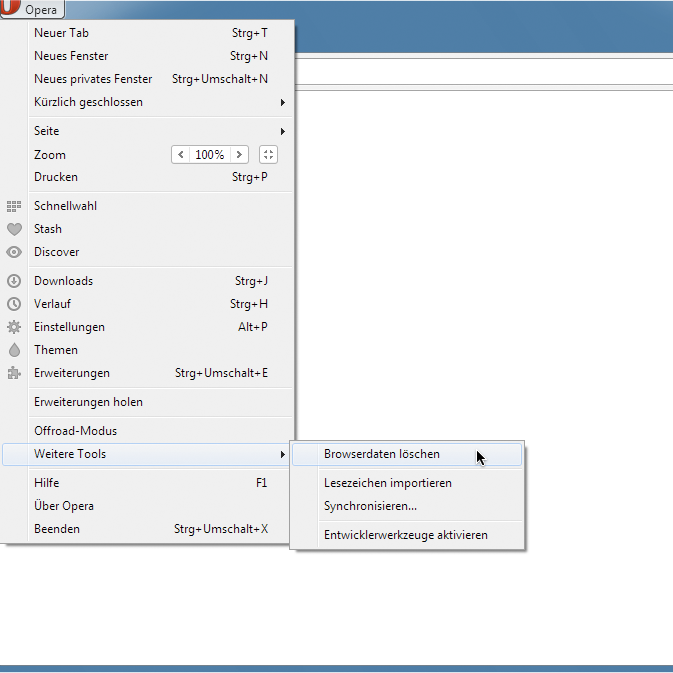
Task: Open Erweiterungen menu entry
Action: (148, 373)
